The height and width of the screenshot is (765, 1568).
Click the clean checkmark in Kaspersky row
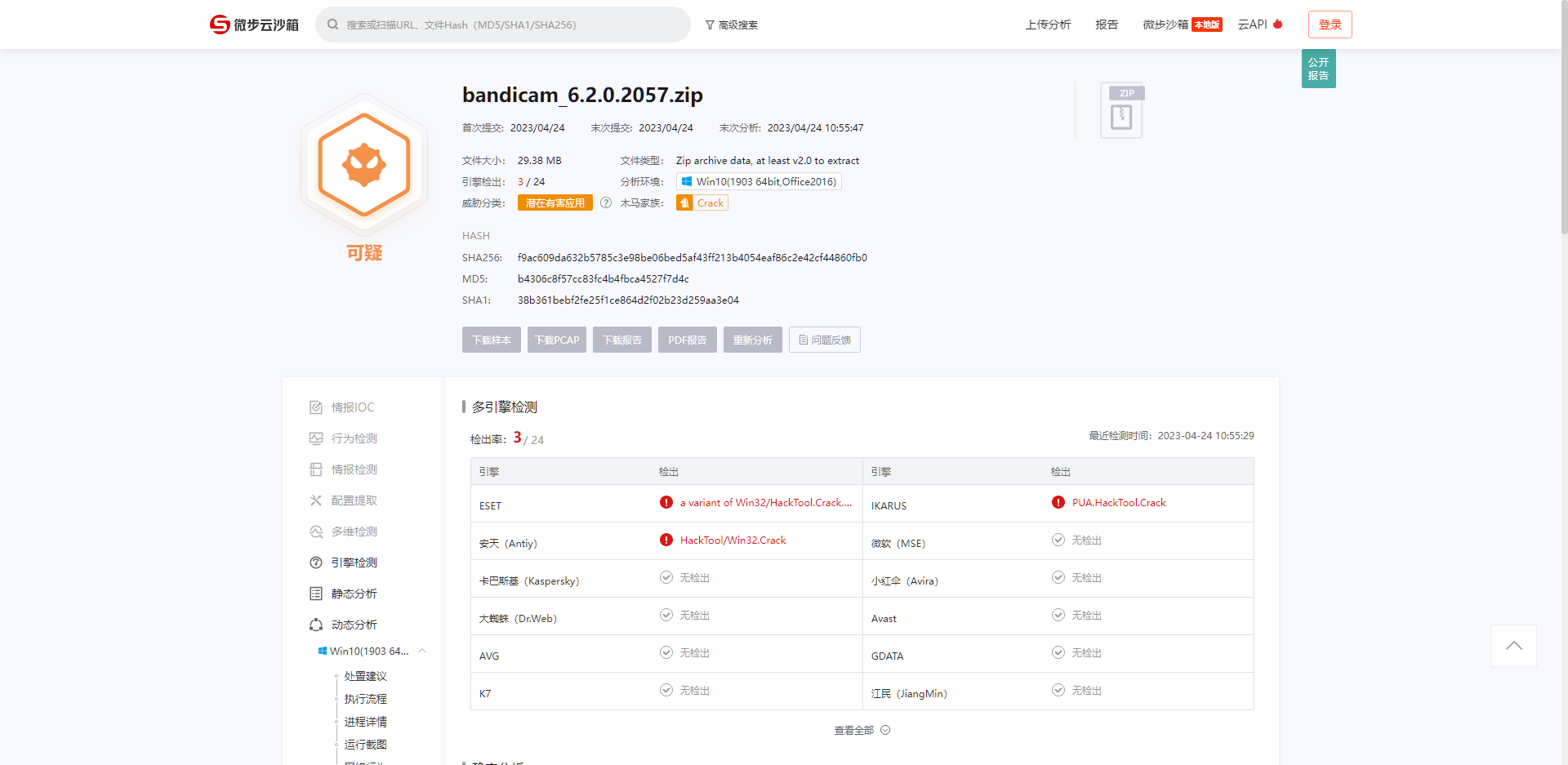pos(666,577)
